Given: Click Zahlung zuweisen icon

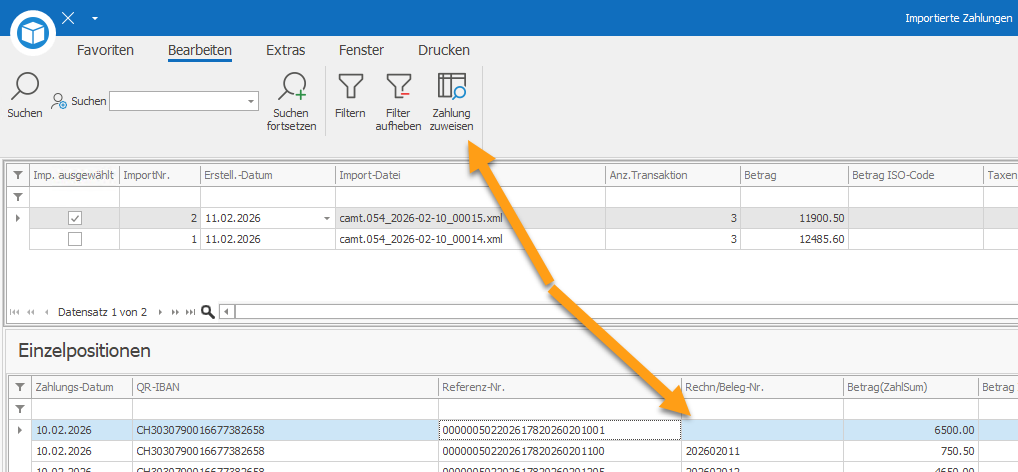Looking at the screenshot, I should coord(452,88).
